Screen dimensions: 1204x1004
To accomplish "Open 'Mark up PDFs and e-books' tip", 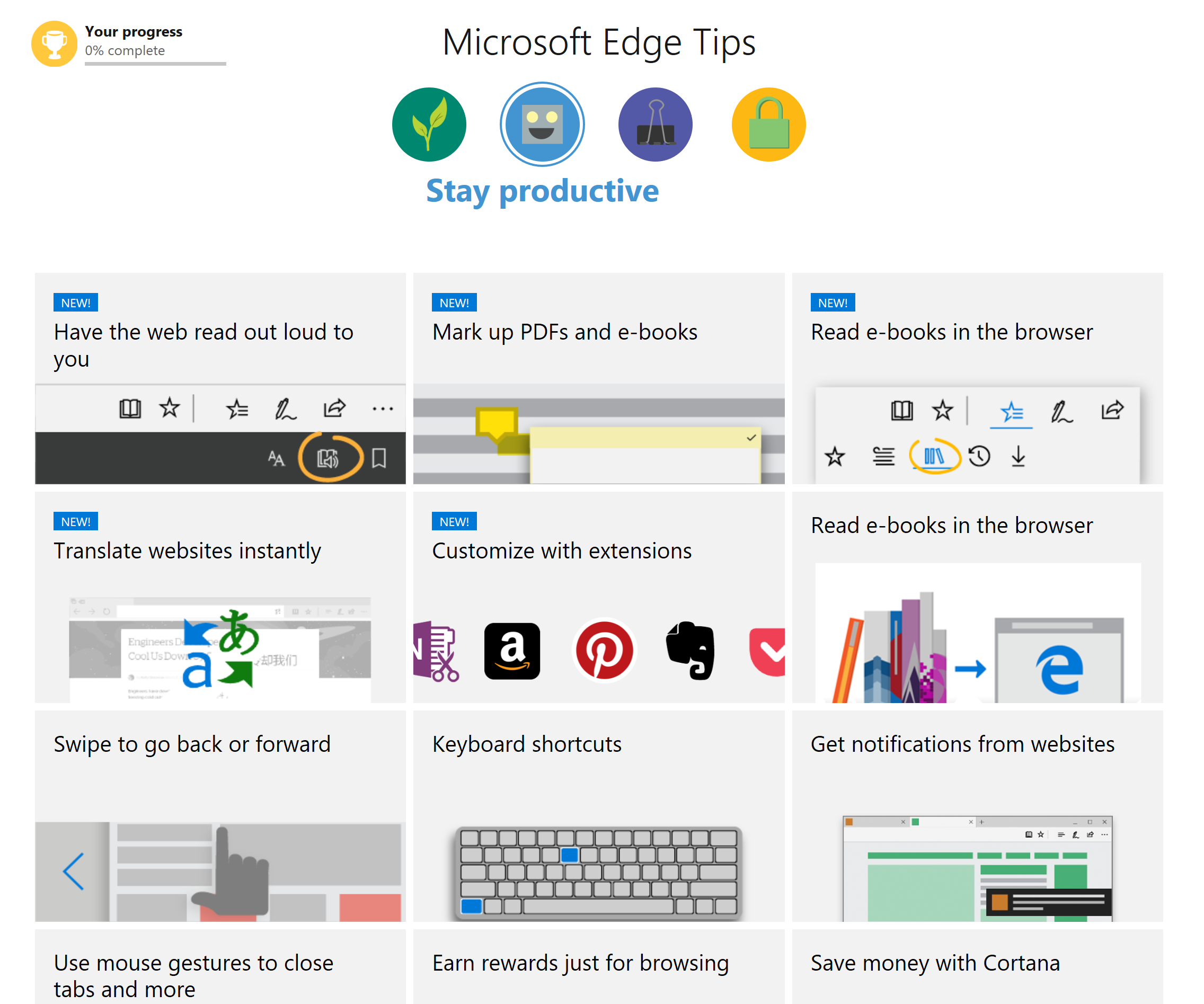I will point(599,378).
